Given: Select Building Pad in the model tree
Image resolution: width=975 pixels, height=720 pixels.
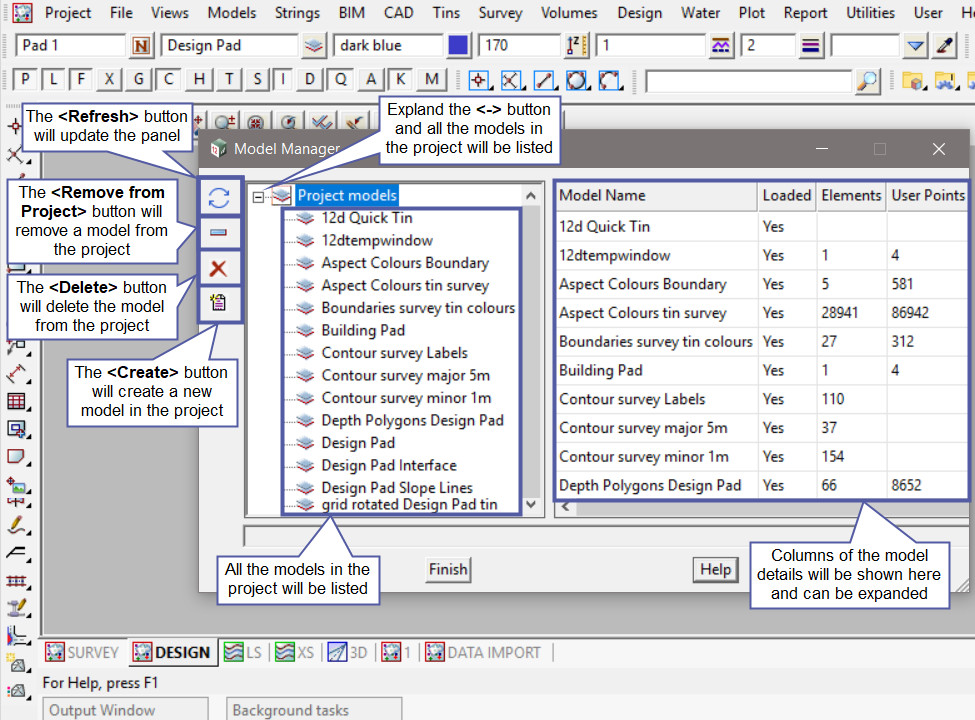Looking at the screenshot, I should pyautogui.click(x=362, y=330).
